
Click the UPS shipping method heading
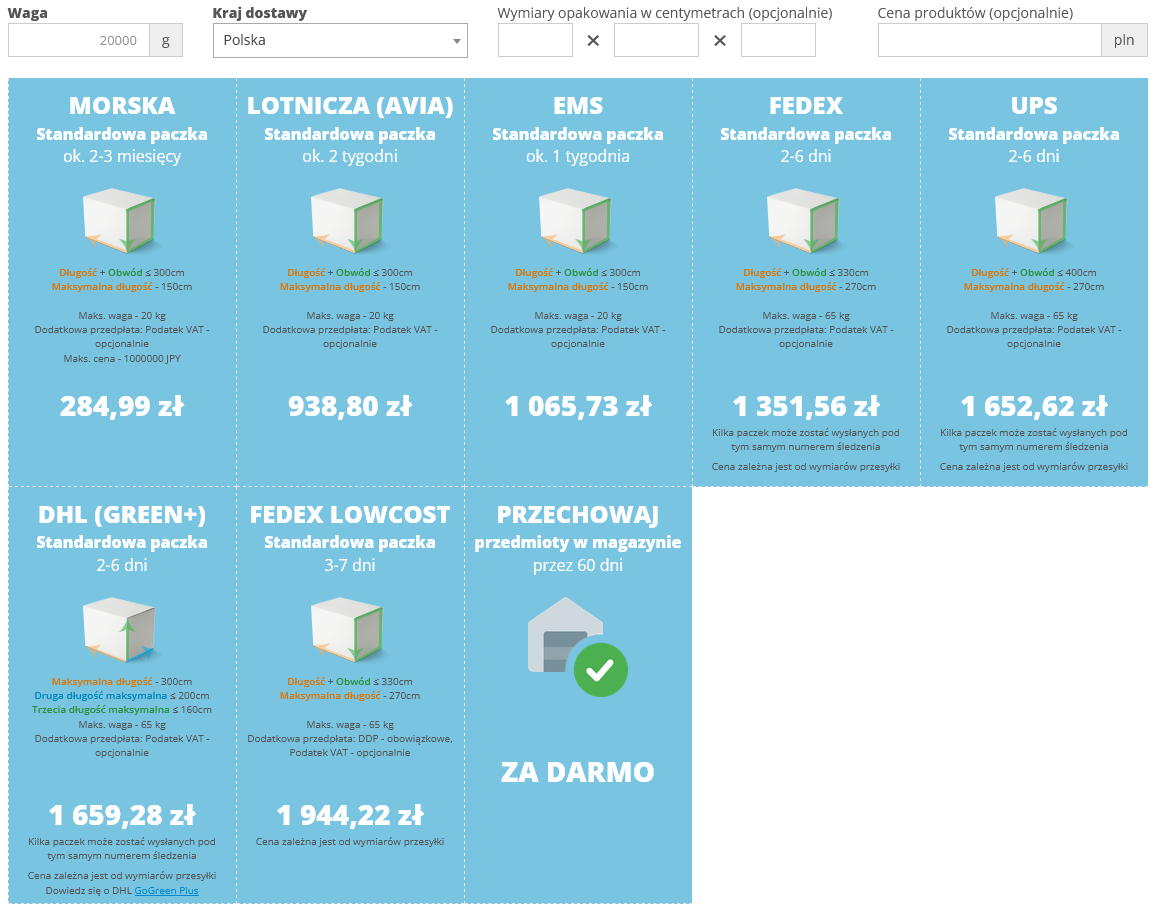coord(1033,106)
